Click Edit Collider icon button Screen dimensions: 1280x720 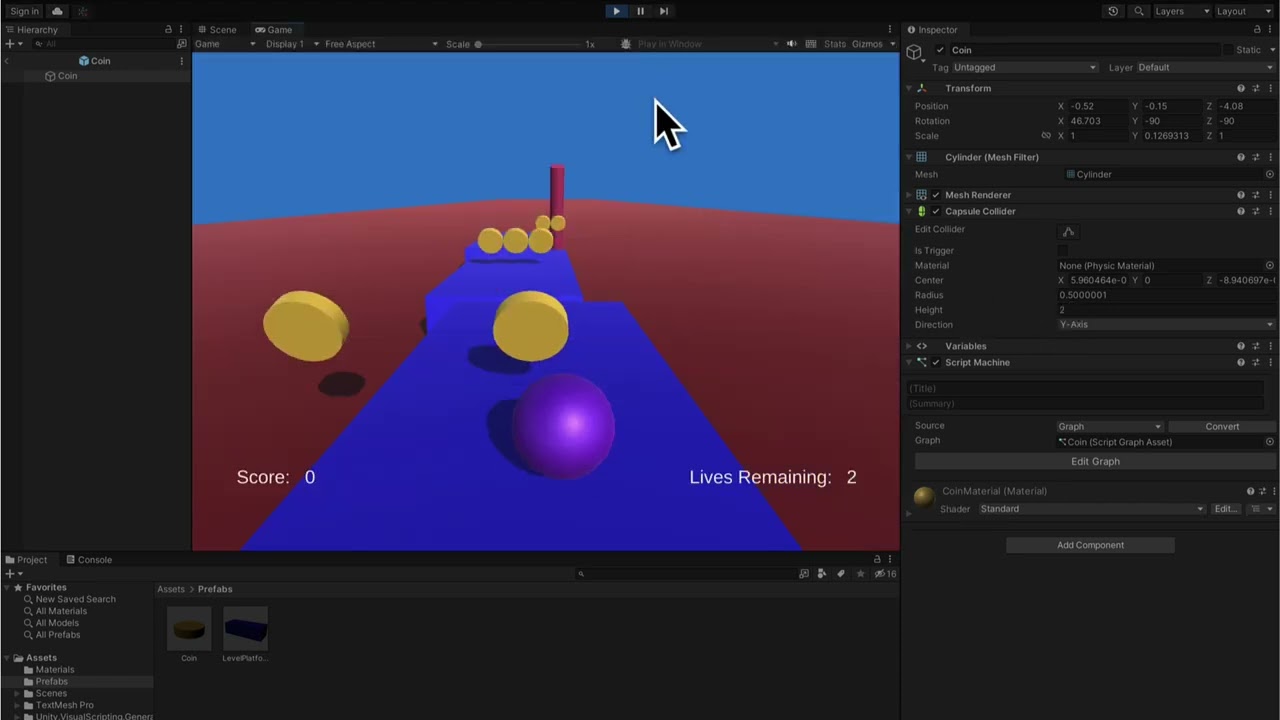(x=1068, y=231)
